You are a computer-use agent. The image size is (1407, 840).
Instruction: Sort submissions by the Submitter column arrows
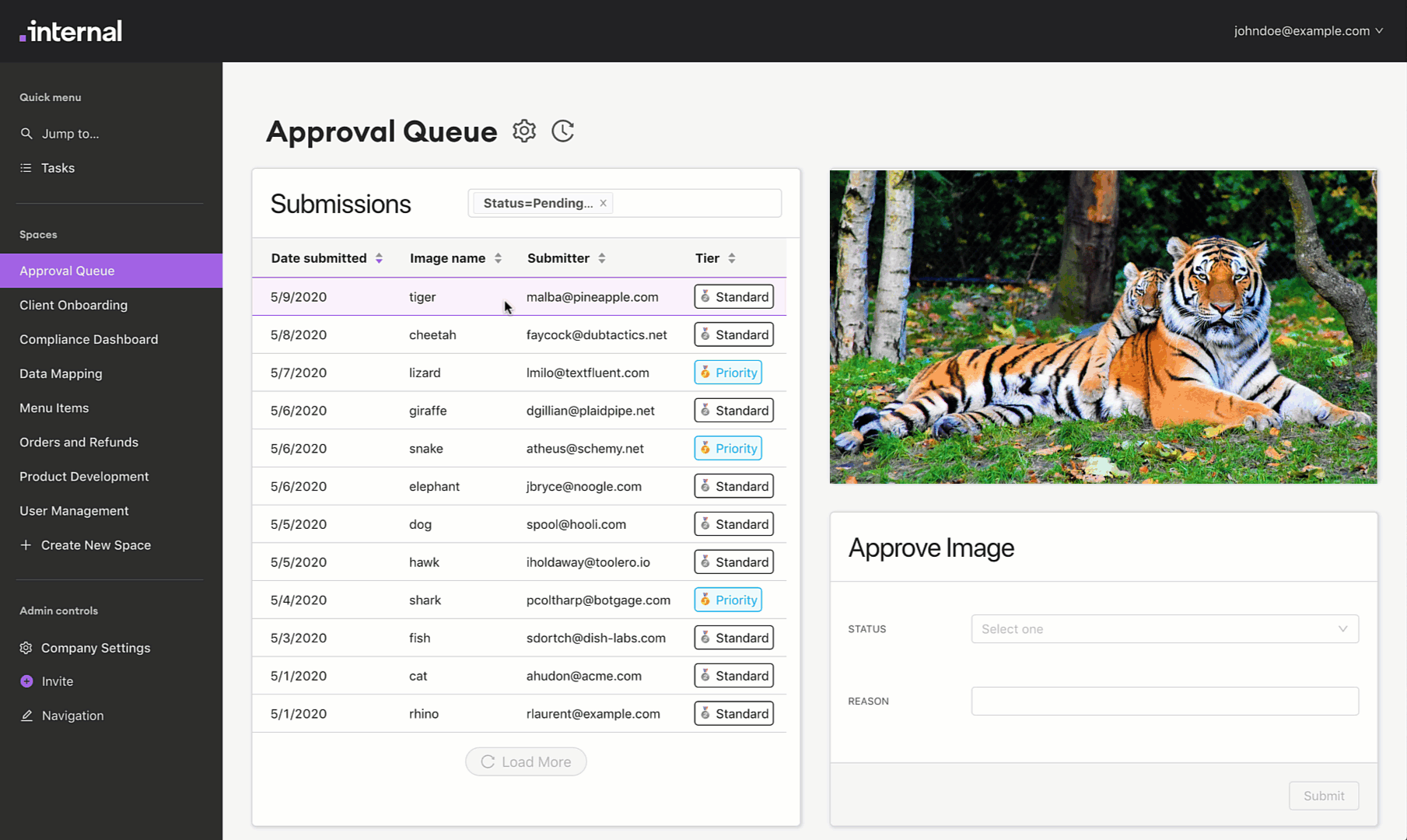(x=602, y=258)
